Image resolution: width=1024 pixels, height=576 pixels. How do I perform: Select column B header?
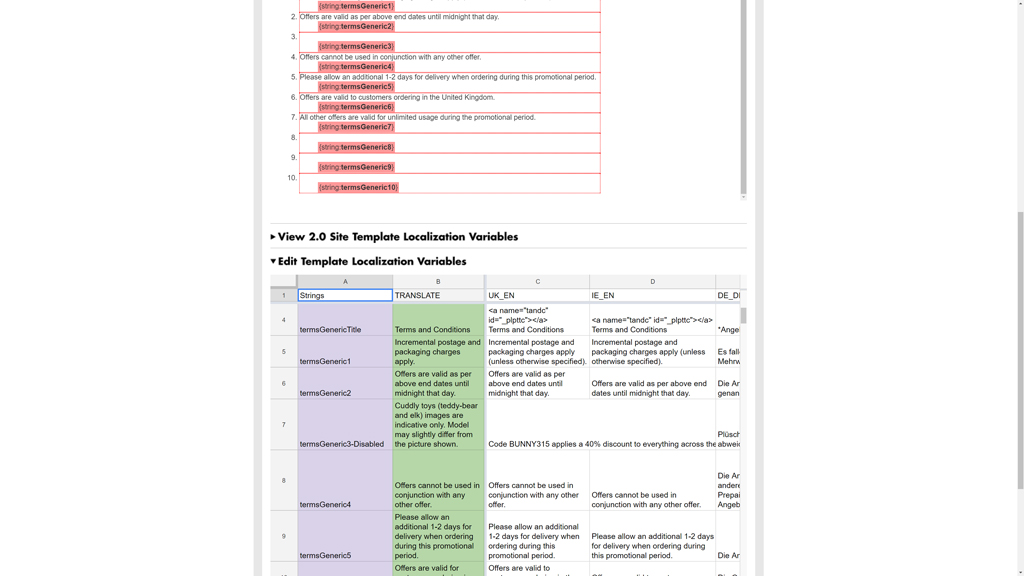pos(438,281)
